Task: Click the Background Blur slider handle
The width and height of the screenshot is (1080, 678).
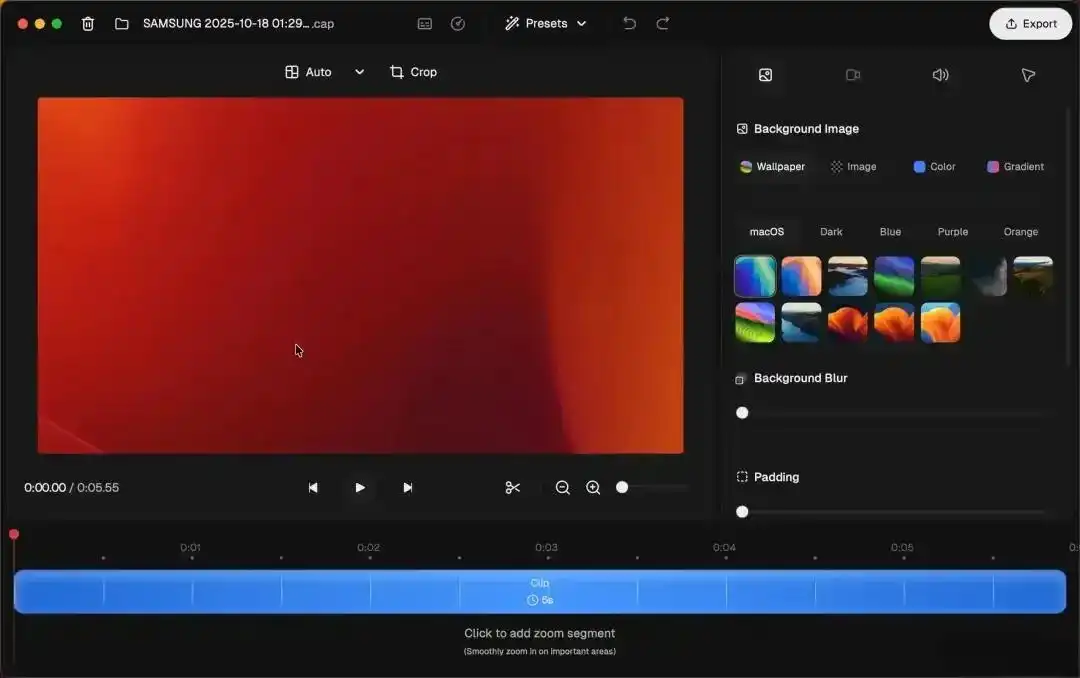Action: click(742, 413)
